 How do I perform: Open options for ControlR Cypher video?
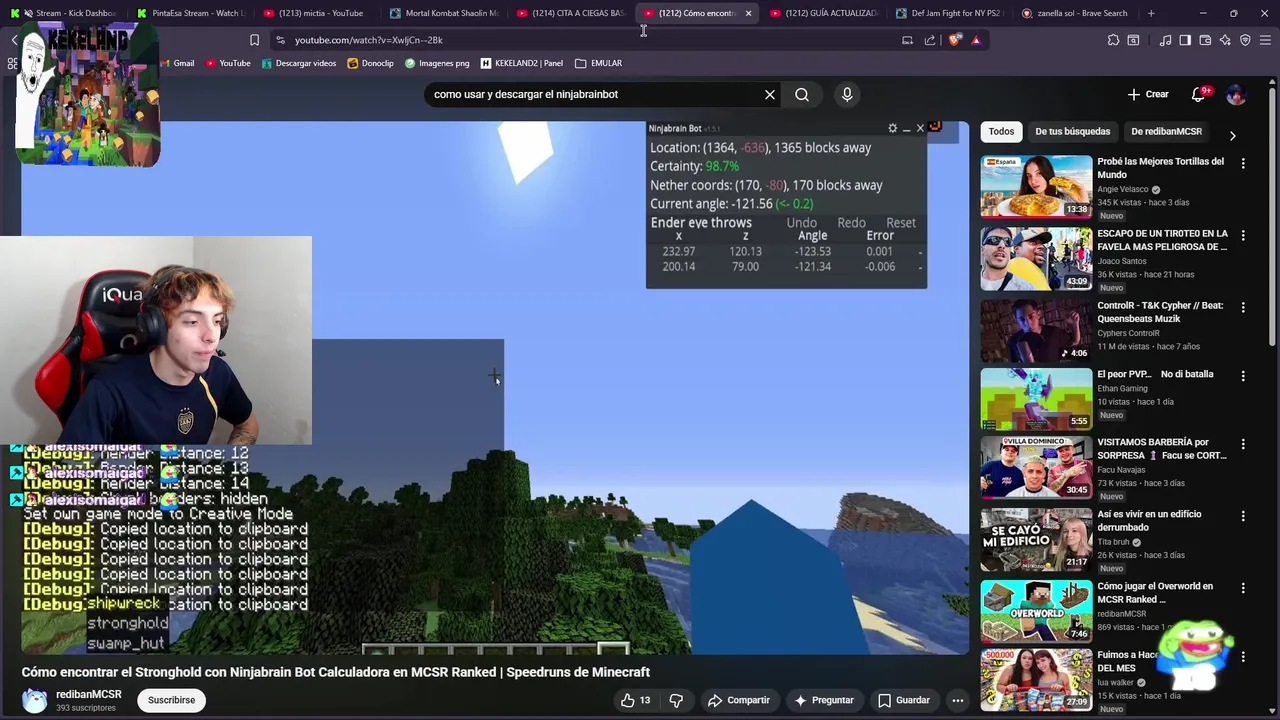(x=1243, y=307)
